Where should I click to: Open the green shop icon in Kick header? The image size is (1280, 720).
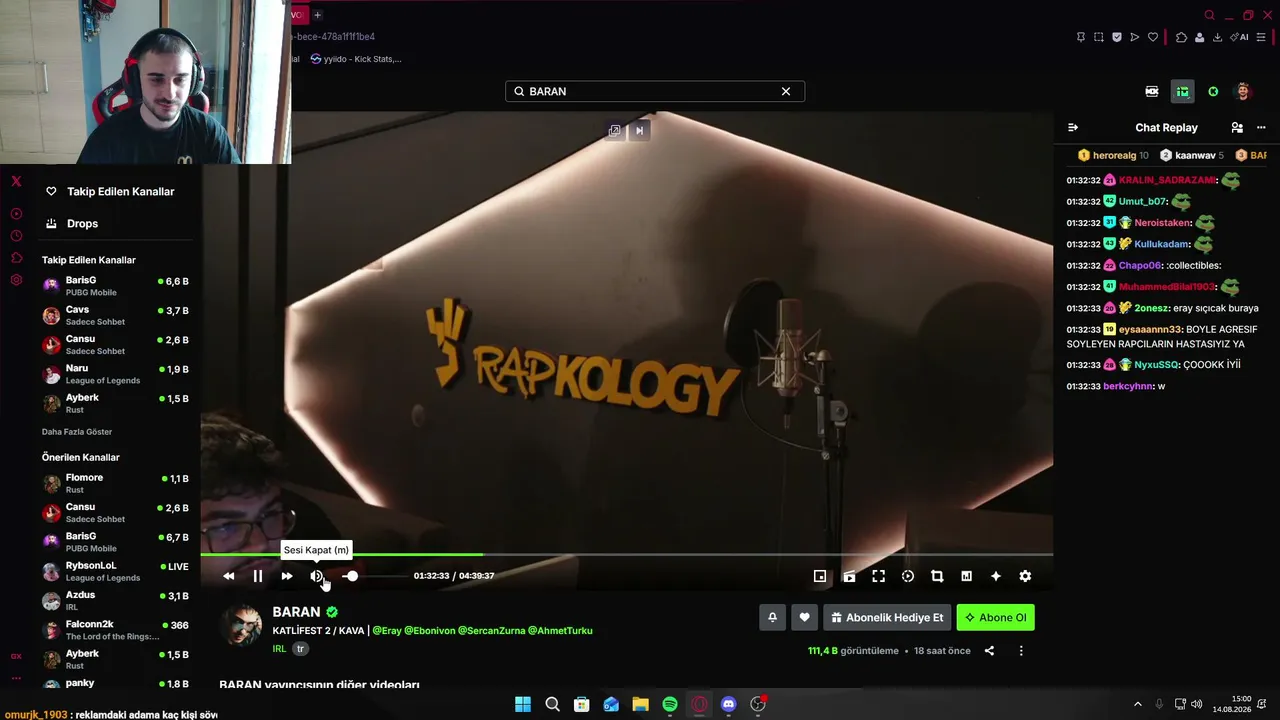1182,91
